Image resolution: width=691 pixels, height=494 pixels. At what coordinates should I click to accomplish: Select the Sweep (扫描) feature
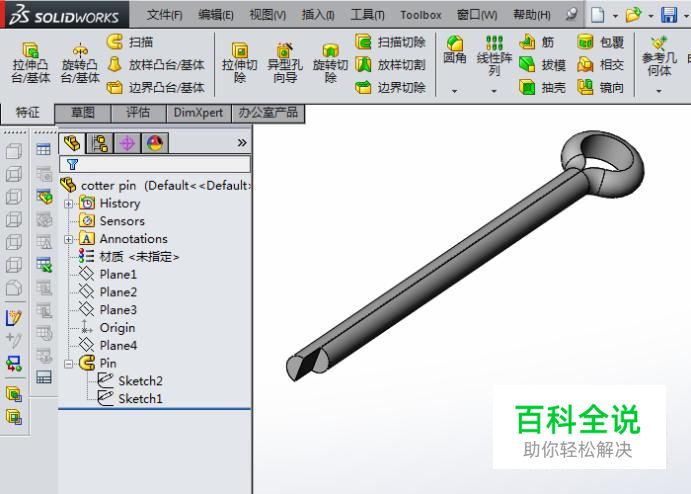(130, 42)
